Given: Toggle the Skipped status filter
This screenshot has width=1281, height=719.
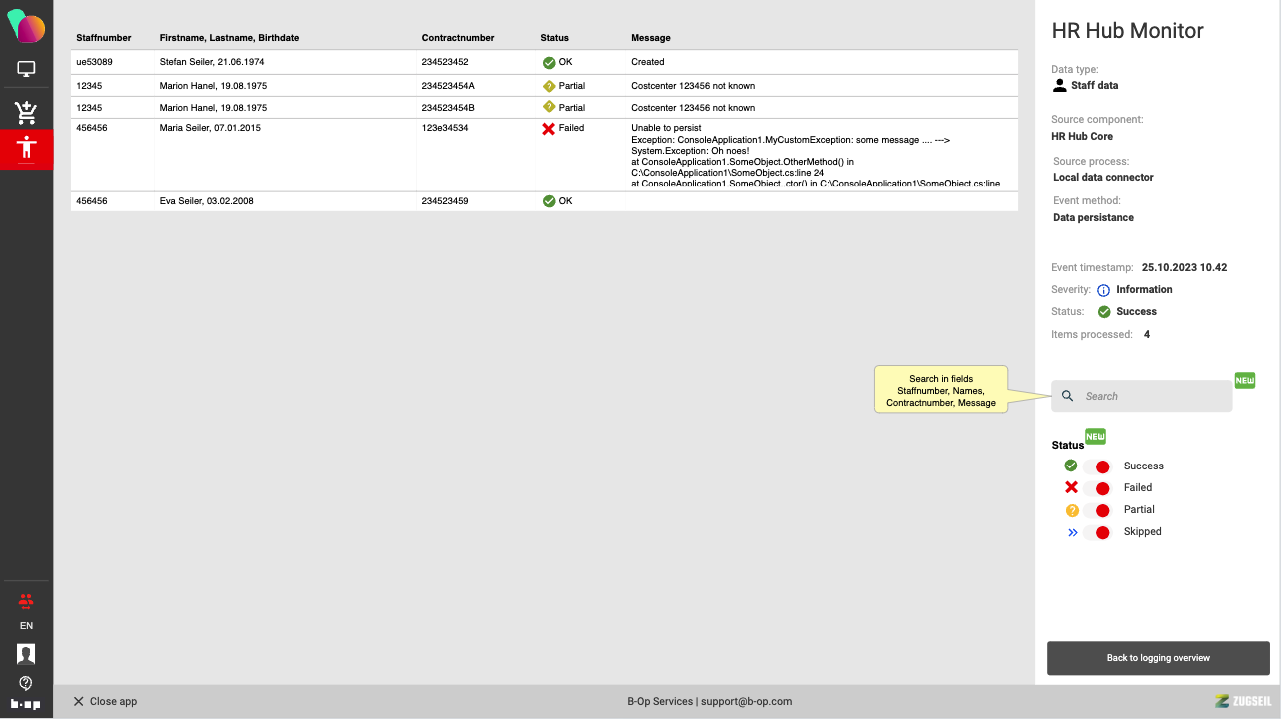Looking at the screenshot, I should point(1097,532).
